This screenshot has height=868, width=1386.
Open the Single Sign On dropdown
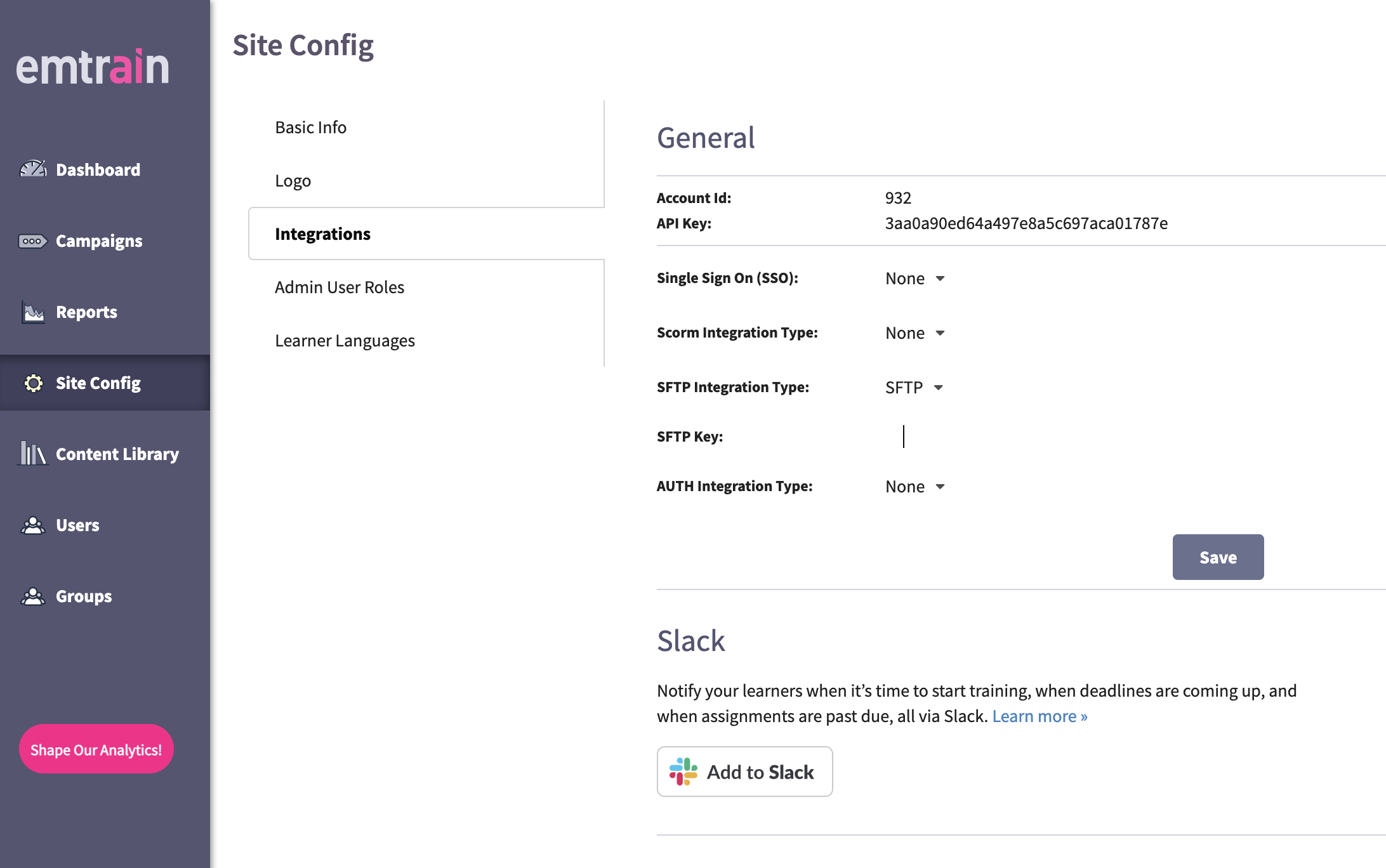tap(915, 279)
